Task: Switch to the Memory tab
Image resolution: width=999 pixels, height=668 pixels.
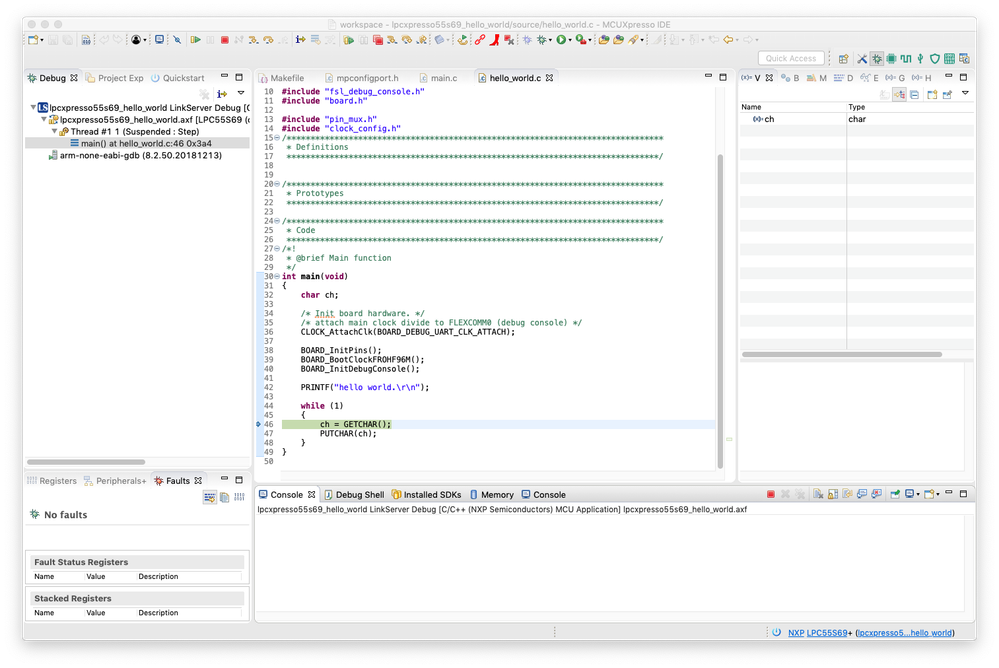Action: (492, 495)
